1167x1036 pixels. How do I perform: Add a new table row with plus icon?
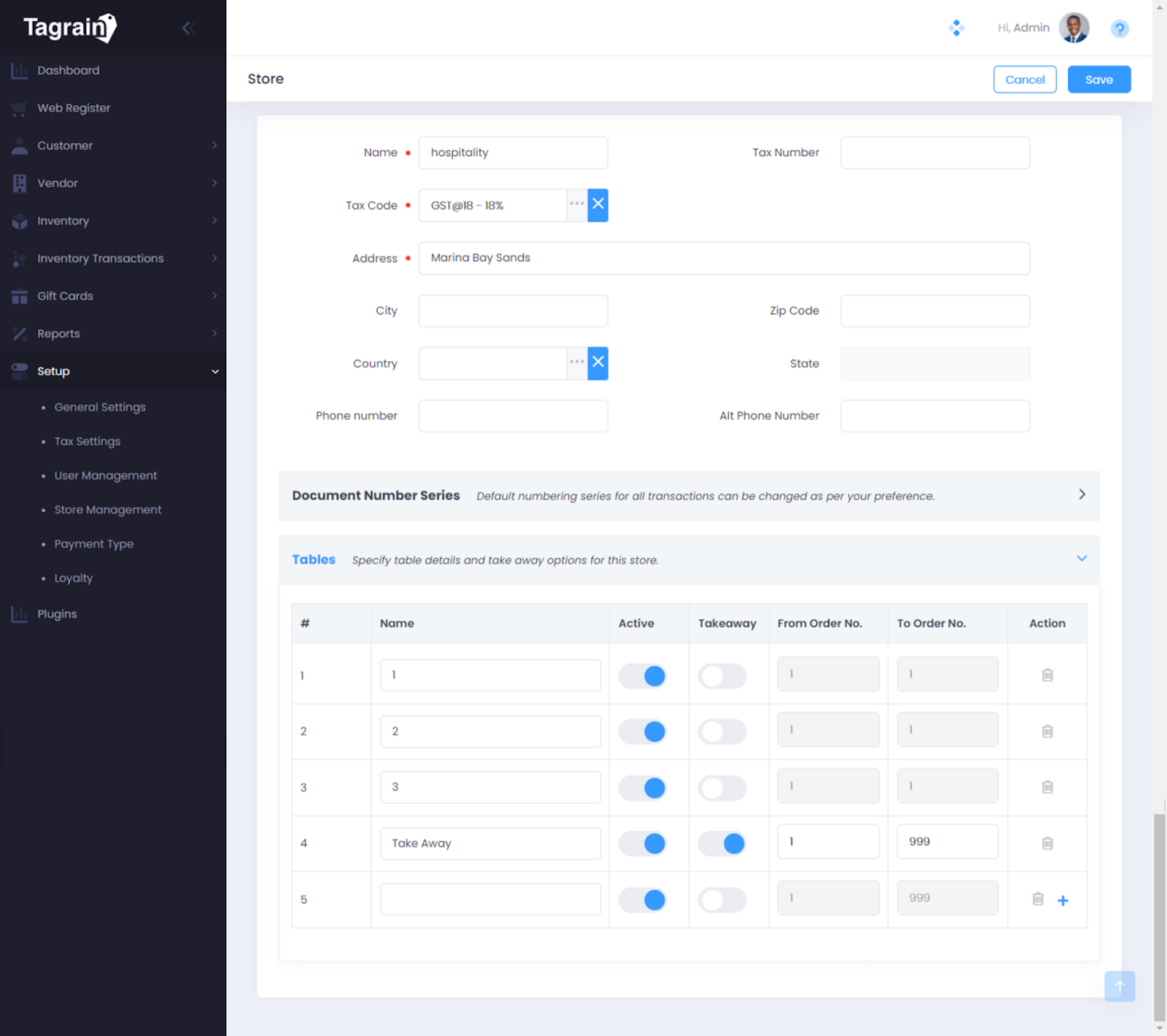coord(1063,900)
